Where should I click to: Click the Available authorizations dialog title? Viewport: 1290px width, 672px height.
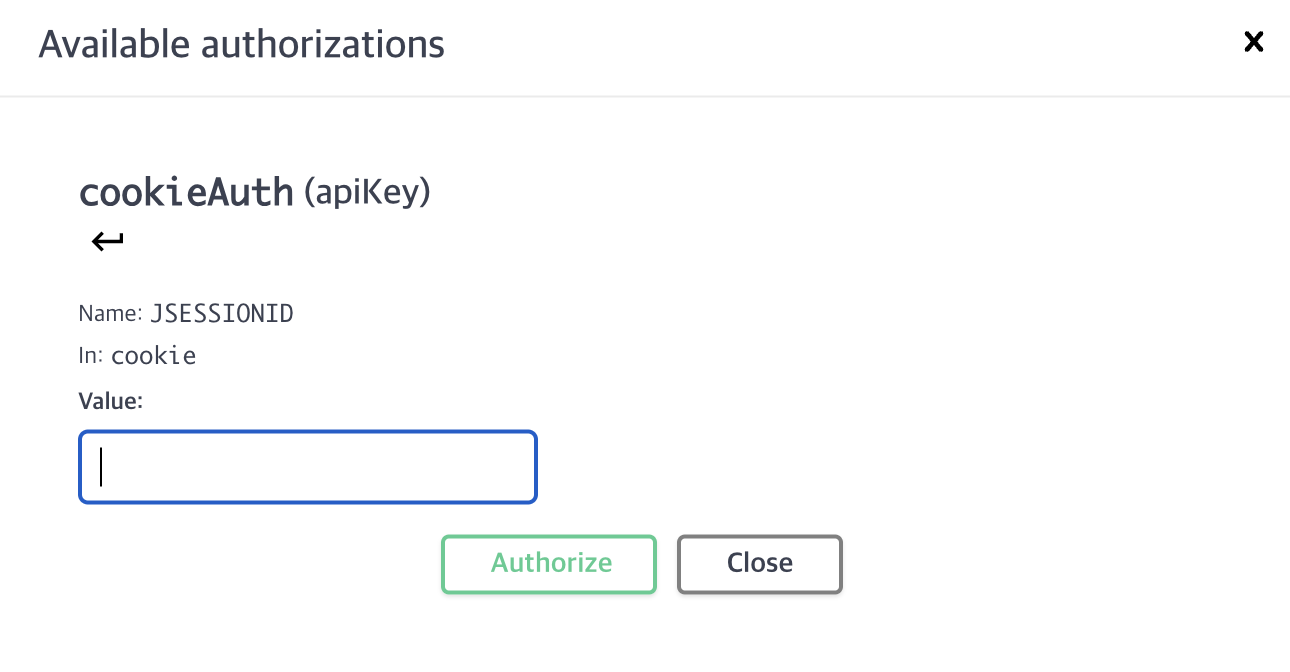point(241,45)
